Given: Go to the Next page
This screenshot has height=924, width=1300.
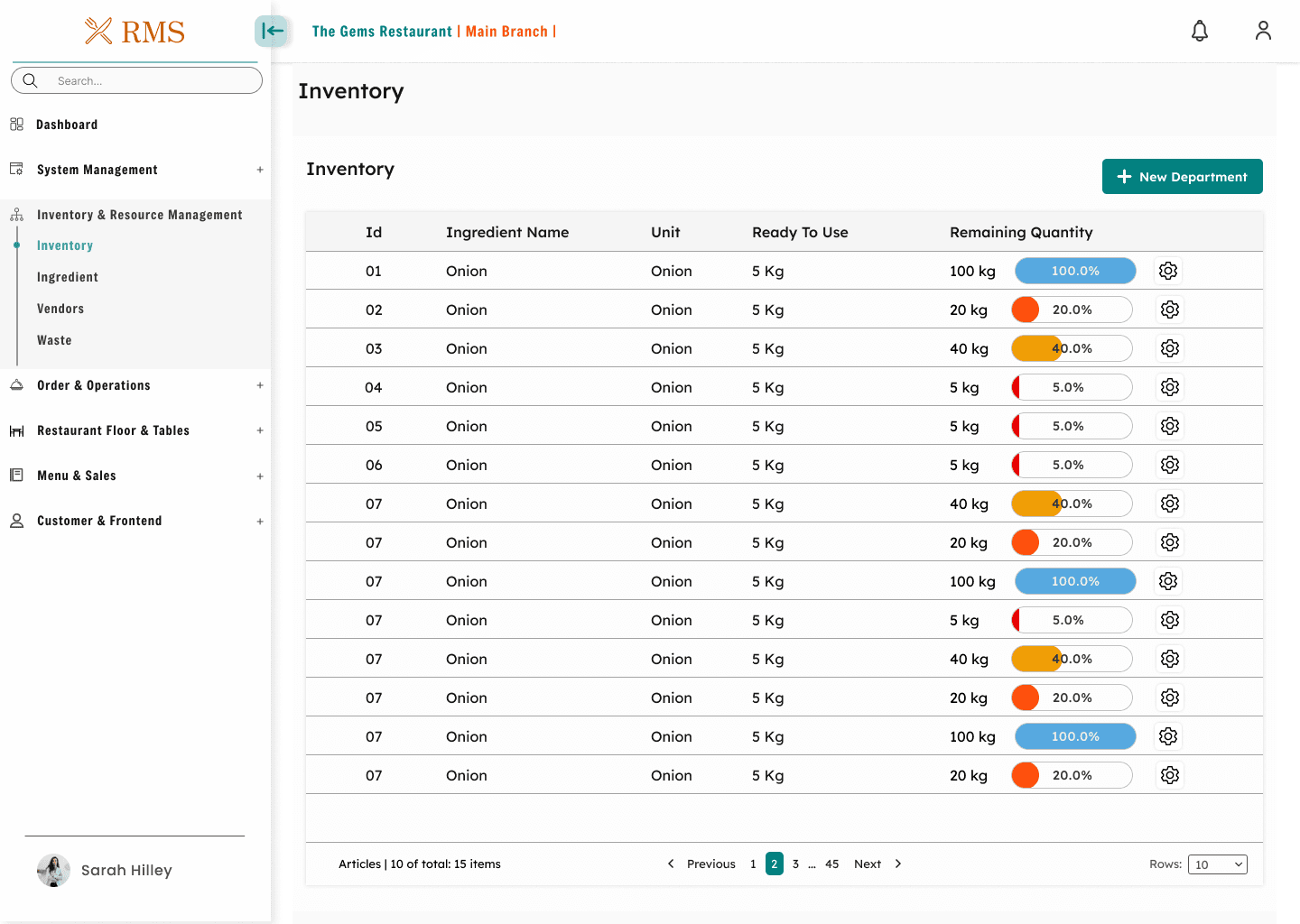Looking at the screenshot, I should coord(868,864).
